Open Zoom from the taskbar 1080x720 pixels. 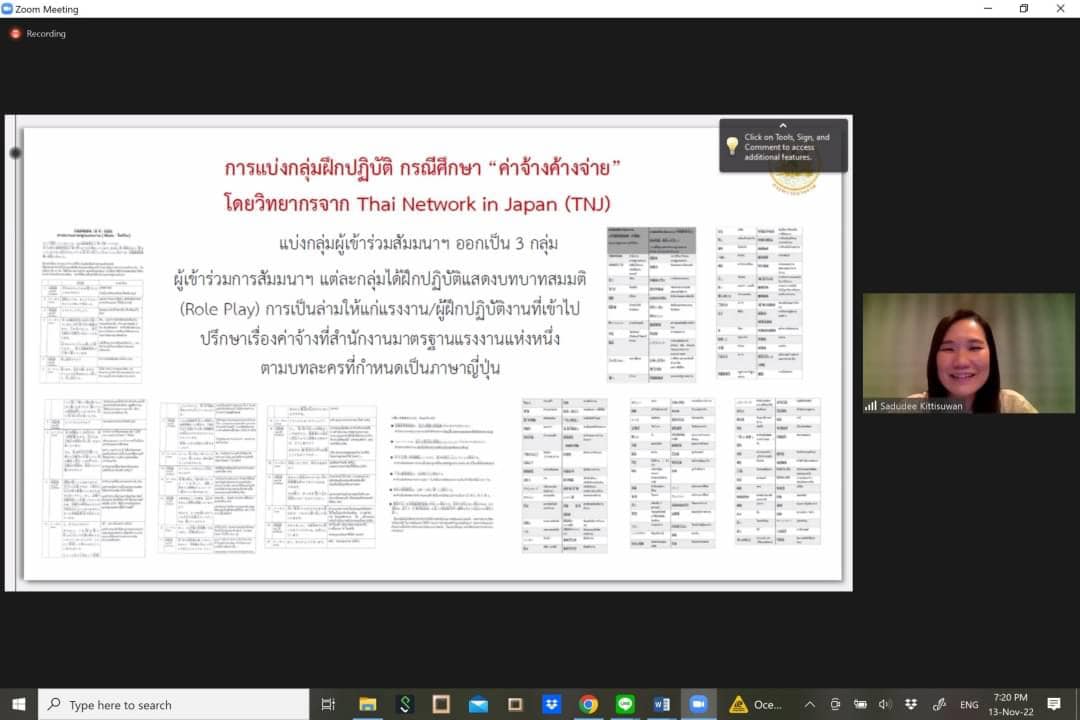[x=698, y=704]
